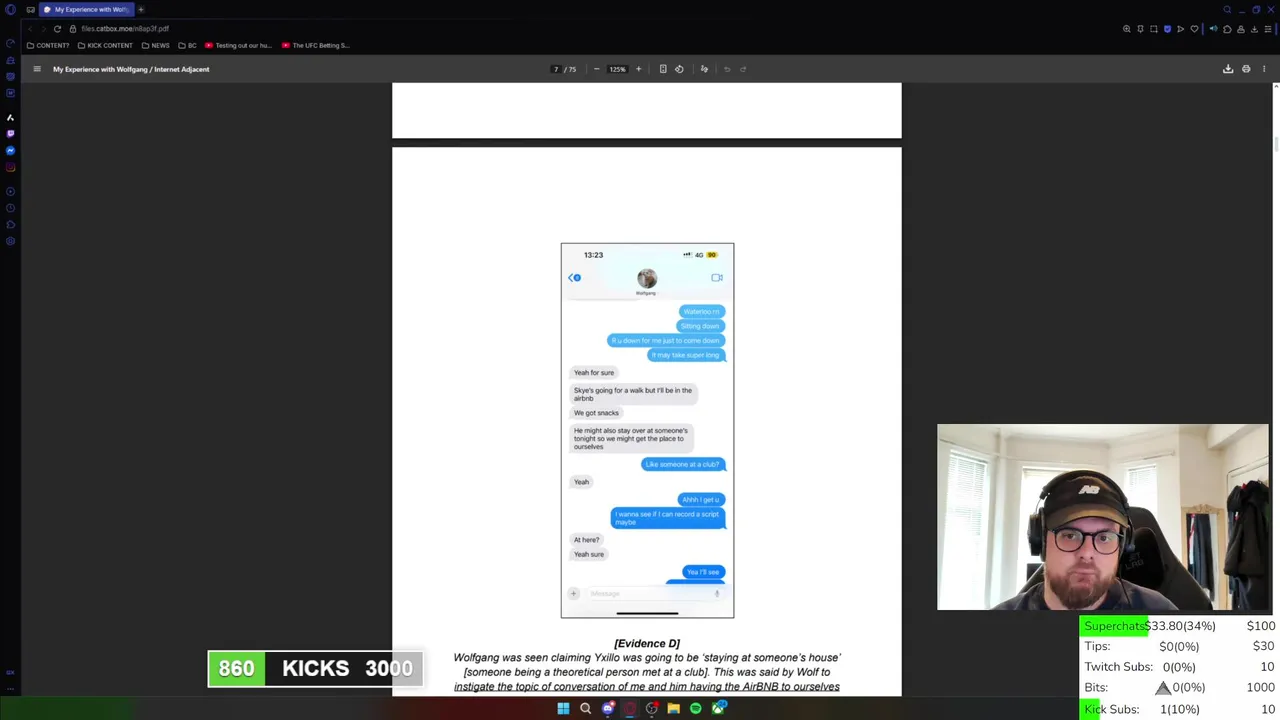Image resolution: width=1280 pixels, height=720 pixels.
Task: Open the Testing out our hu... bookmark
Action: point(238,45)
